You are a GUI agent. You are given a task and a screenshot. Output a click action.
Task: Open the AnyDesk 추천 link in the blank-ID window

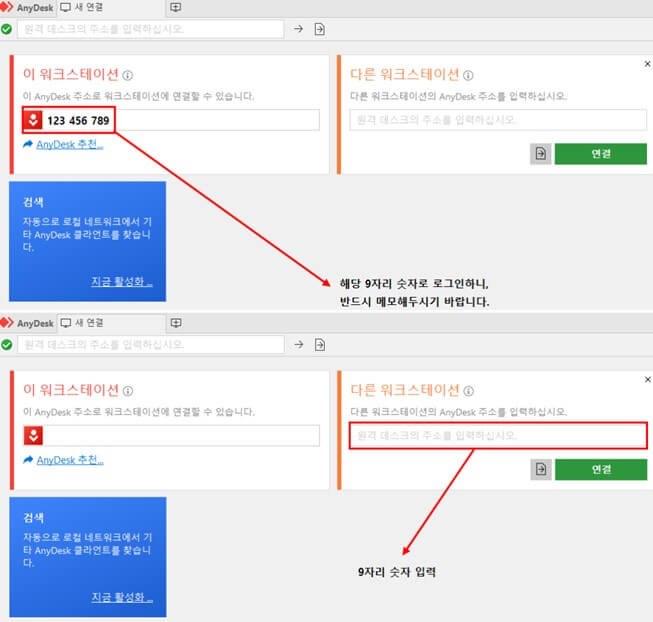click(x=70, y=460)
